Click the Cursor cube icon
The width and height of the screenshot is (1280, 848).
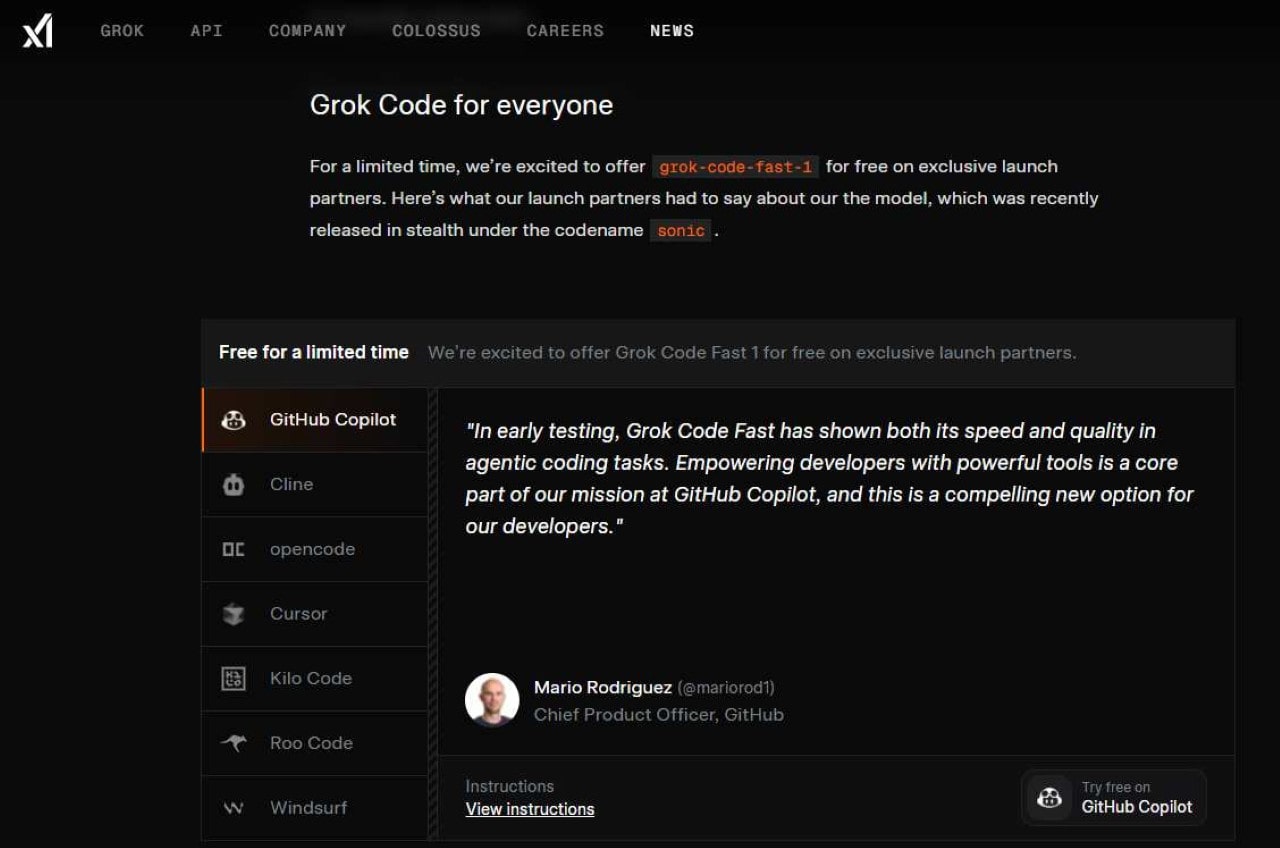point(233,614)
